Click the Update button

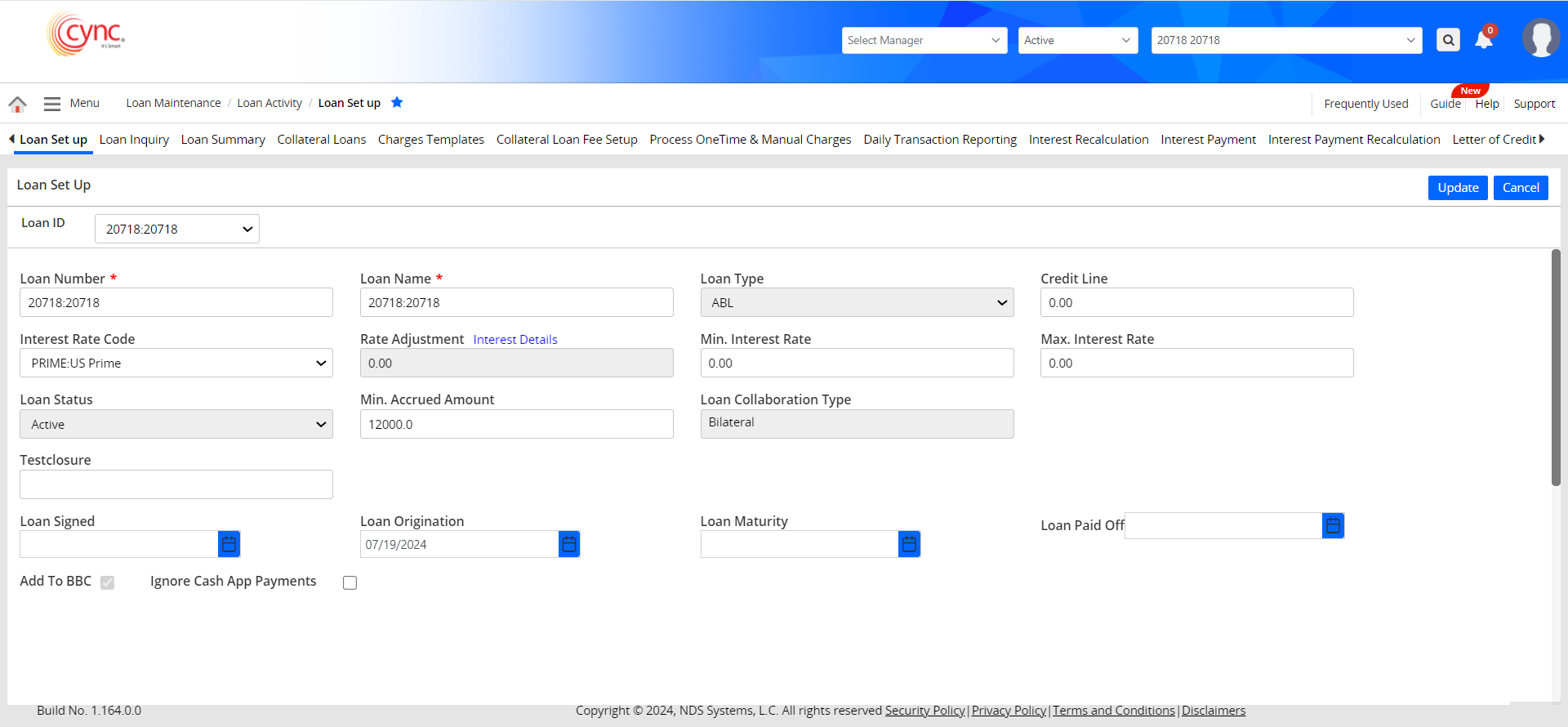pos(1457,188)
